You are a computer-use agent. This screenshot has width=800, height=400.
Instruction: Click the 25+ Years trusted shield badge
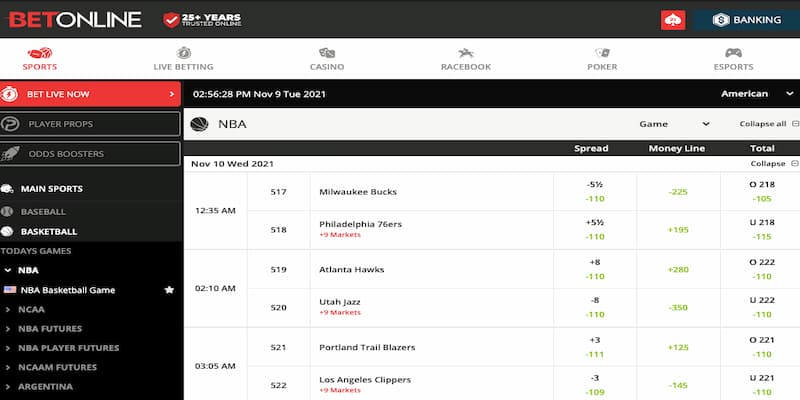[x=202, y=20]
